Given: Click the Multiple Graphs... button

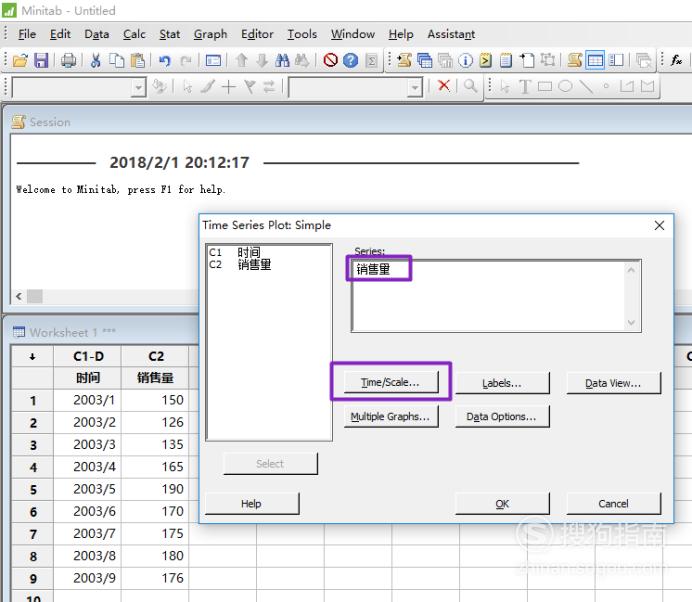Looking at the screenshot, I should [x=391, y=416].
